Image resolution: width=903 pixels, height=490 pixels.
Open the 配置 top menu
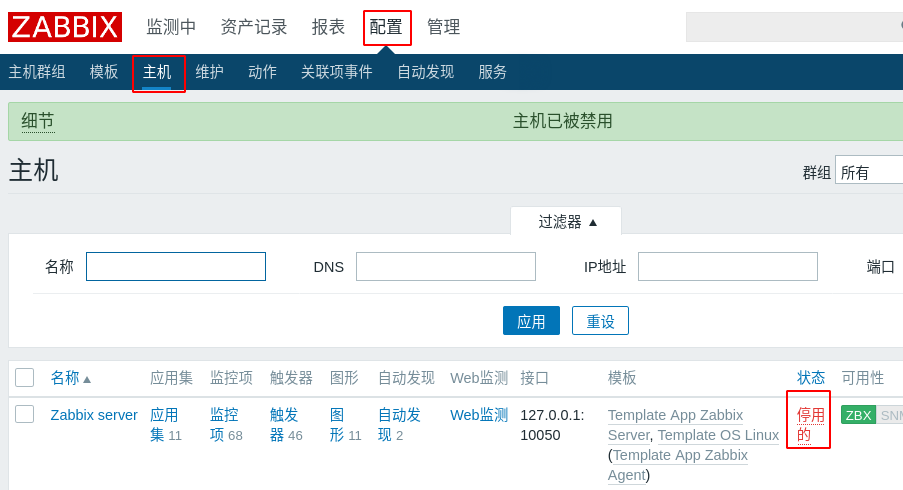pyautogui.click(x=386, y=27)
